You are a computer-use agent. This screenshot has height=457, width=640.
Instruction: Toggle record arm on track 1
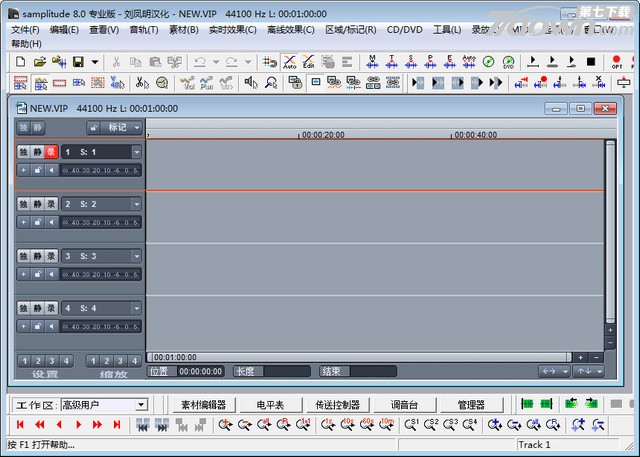[51, 152]
